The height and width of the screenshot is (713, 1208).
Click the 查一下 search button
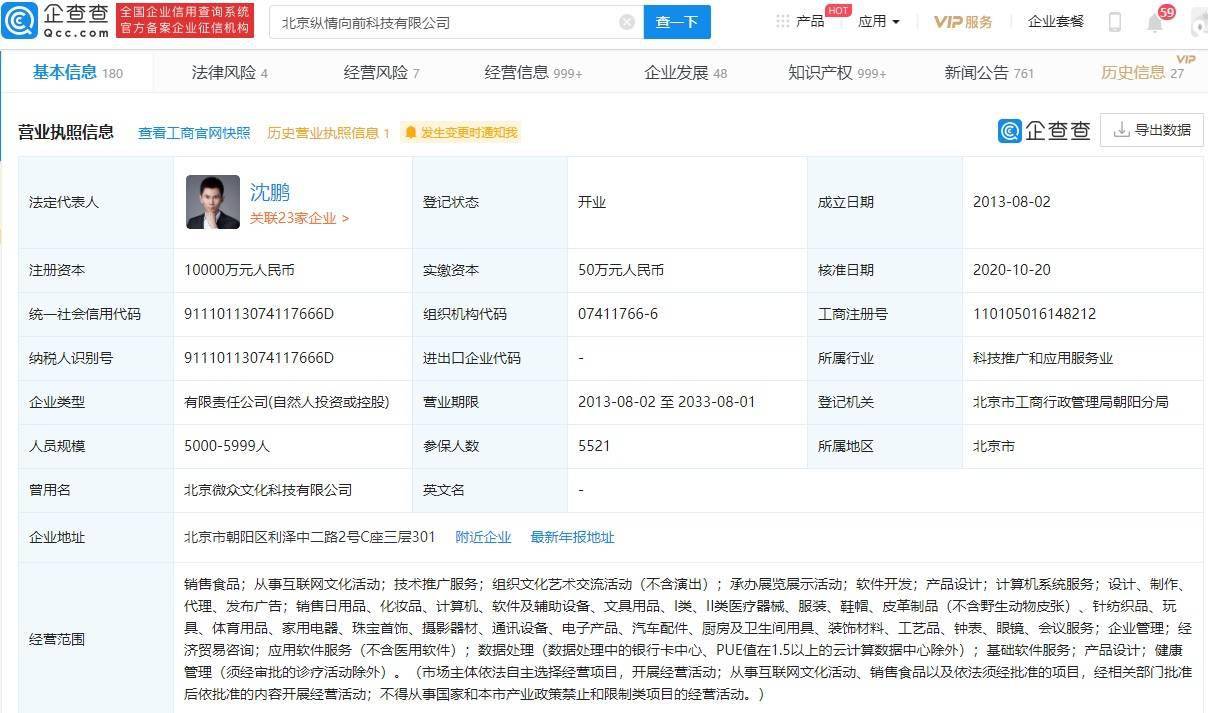point(677,22)
